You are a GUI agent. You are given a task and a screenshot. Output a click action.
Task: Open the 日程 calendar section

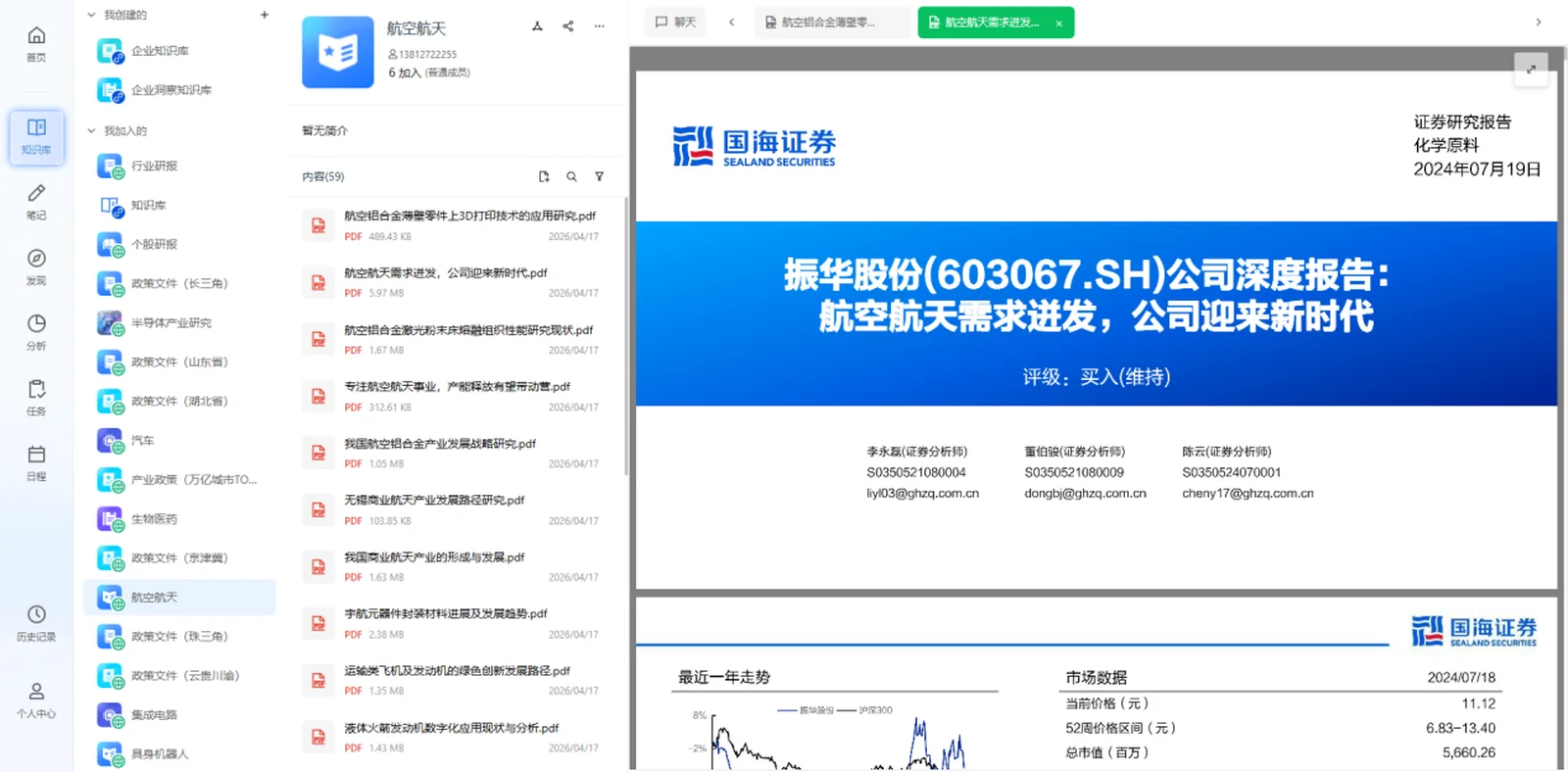click(36, 462)
